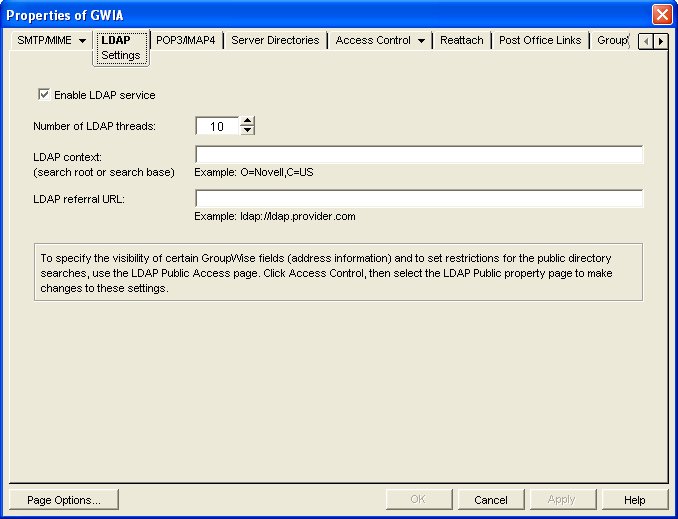Click the Apply button
The width and height of the screenshot is (678, 519).
click(563, 500)
